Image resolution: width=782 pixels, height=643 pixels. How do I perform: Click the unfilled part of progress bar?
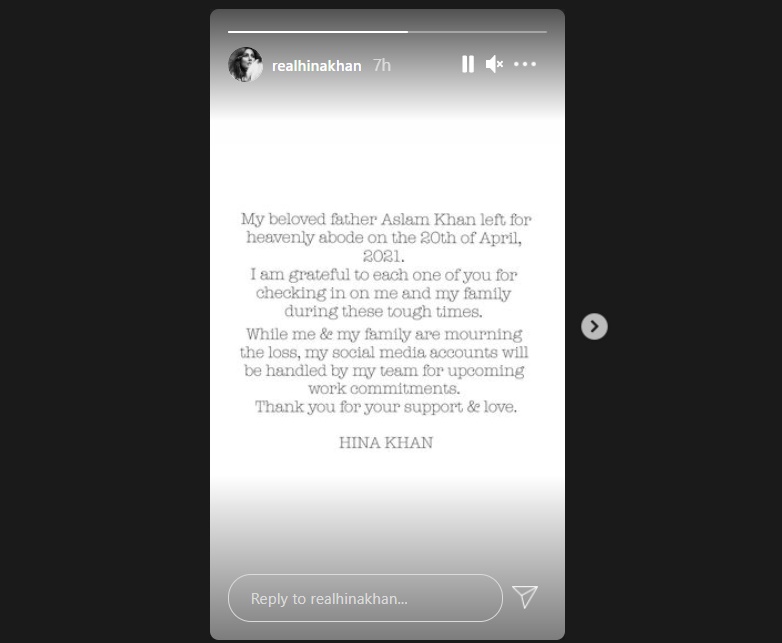coord(477,32)
